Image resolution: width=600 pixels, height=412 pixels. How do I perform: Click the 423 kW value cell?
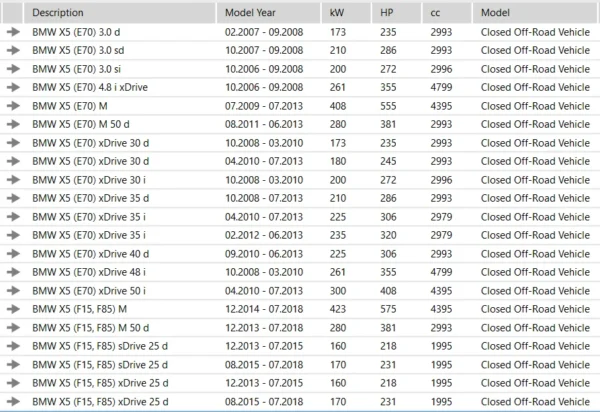[340, 308]
